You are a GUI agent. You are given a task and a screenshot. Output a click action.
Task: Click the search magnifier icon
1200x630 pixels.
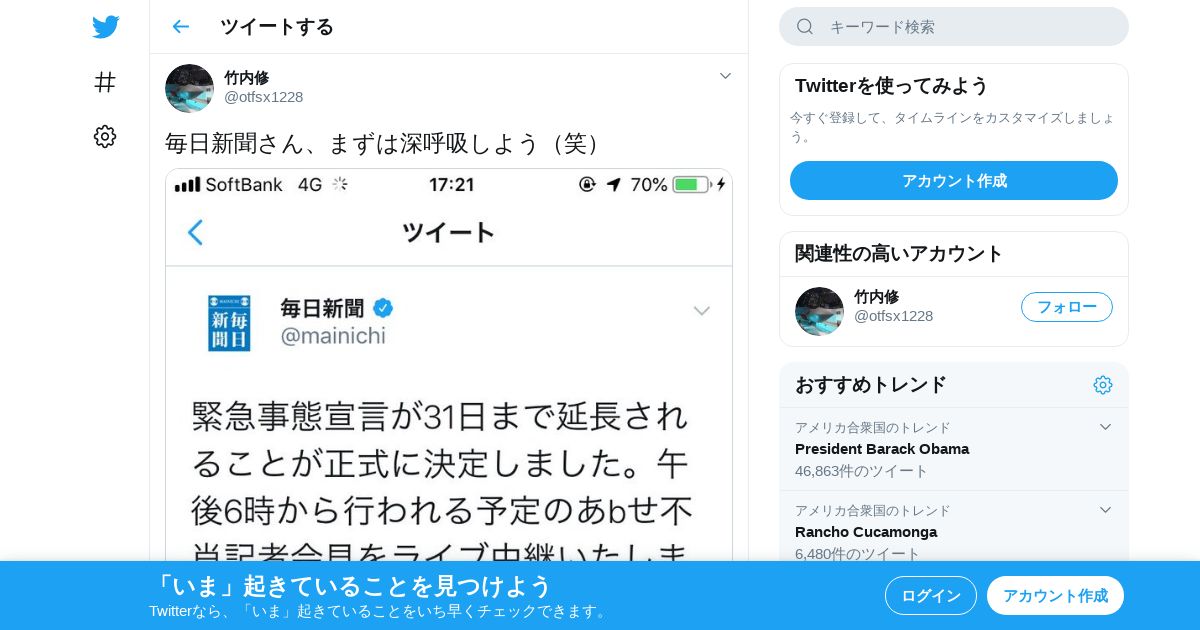[x=805, y=26]
